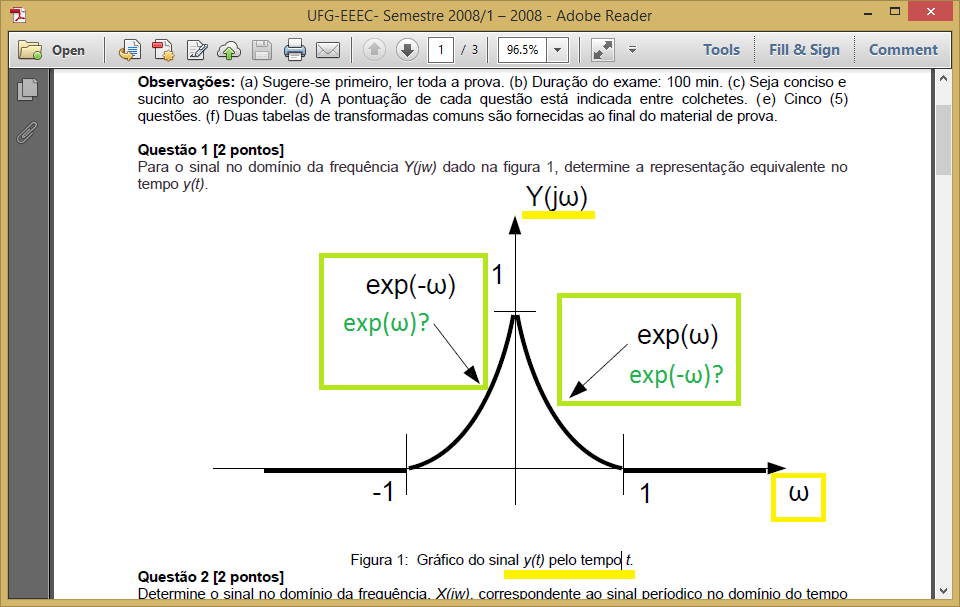Click the page number field
The image size is (960, 607).
pyautogui.click(x=440, y=50)
